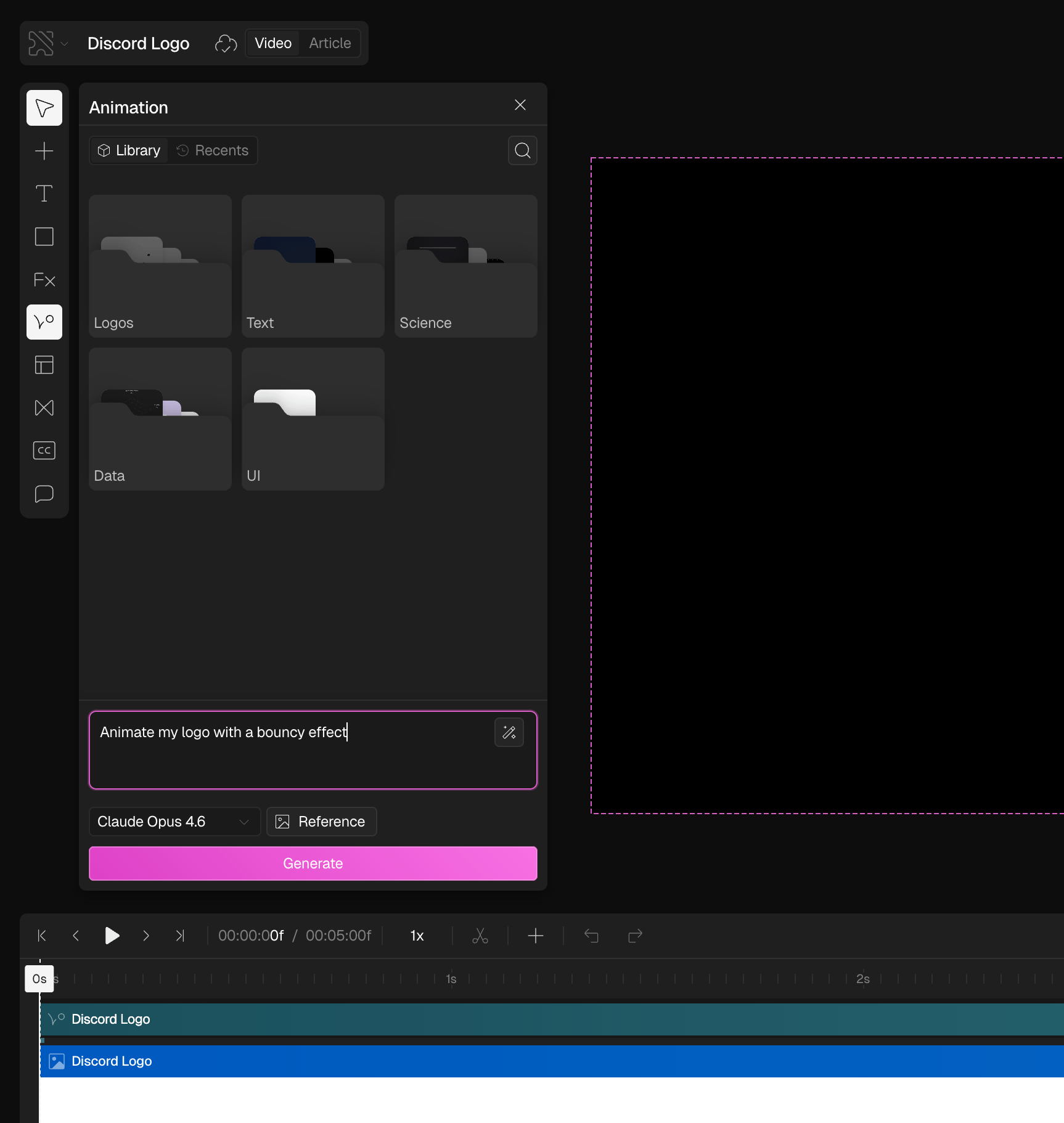Image resolution: width=1064 pixels, height=1123 pixels.
Task: Switch to Article mode
Action: tap(330, 43)
